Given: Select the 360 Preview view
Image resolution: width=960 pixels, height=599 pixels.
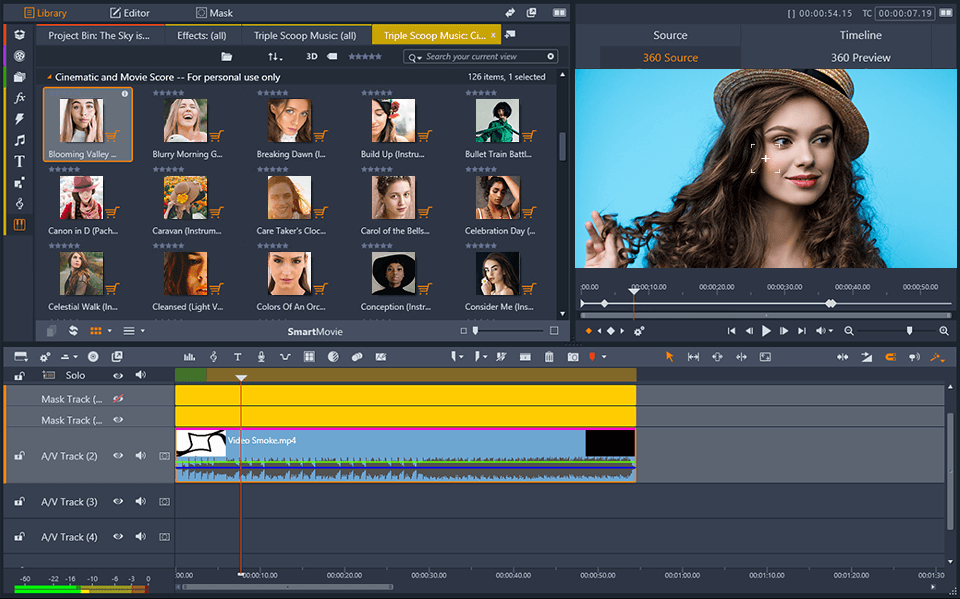Looking at the screenshot, I should tap(860, 57).
